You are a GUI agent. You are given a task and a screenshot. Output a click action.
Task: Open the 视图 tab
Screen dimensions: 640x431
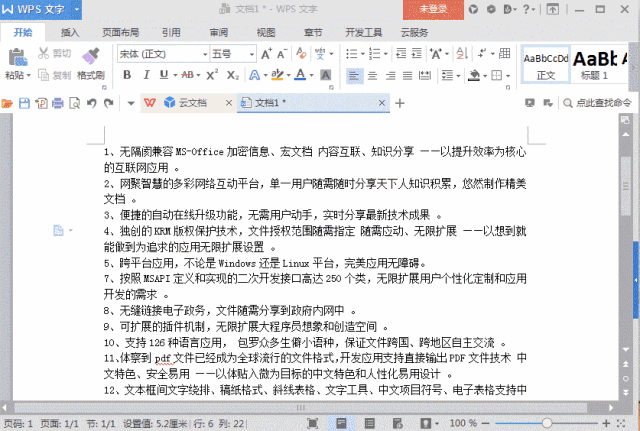[266, 32]
